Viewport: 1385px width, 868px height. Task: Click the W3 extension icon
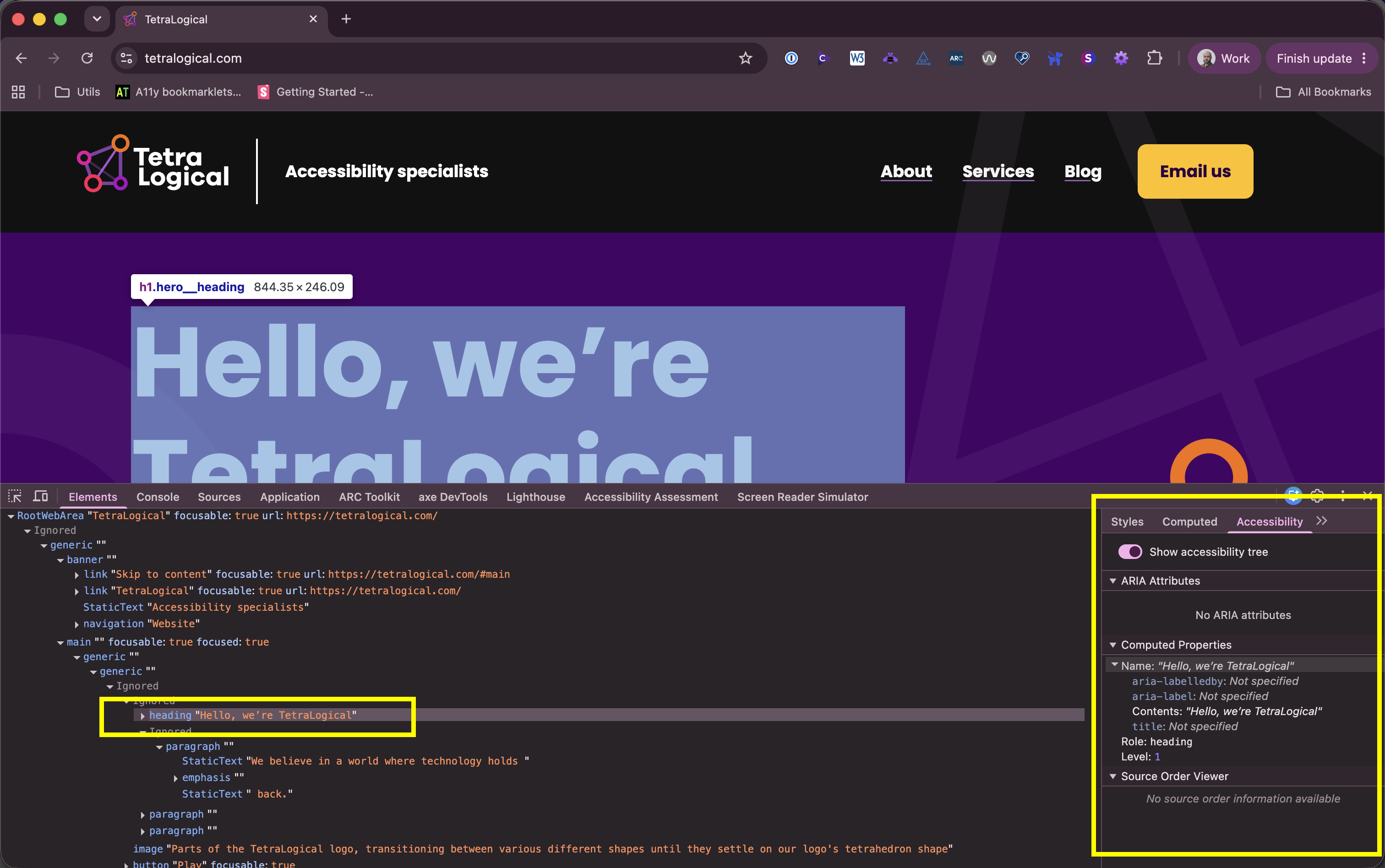point(857,58)
